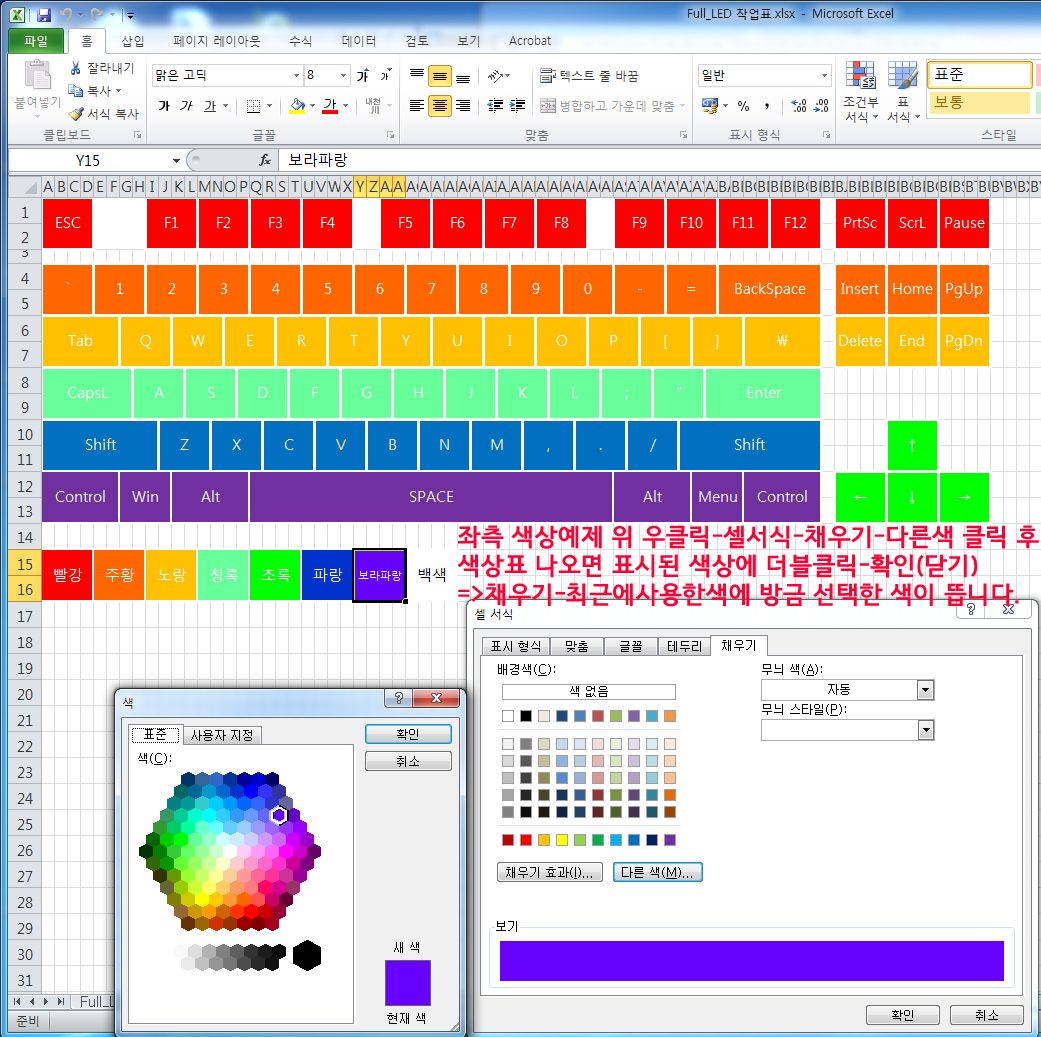Viewport: 1041px width, 1037px height.
Task: Align text right icon
Action: click(463, 106)
